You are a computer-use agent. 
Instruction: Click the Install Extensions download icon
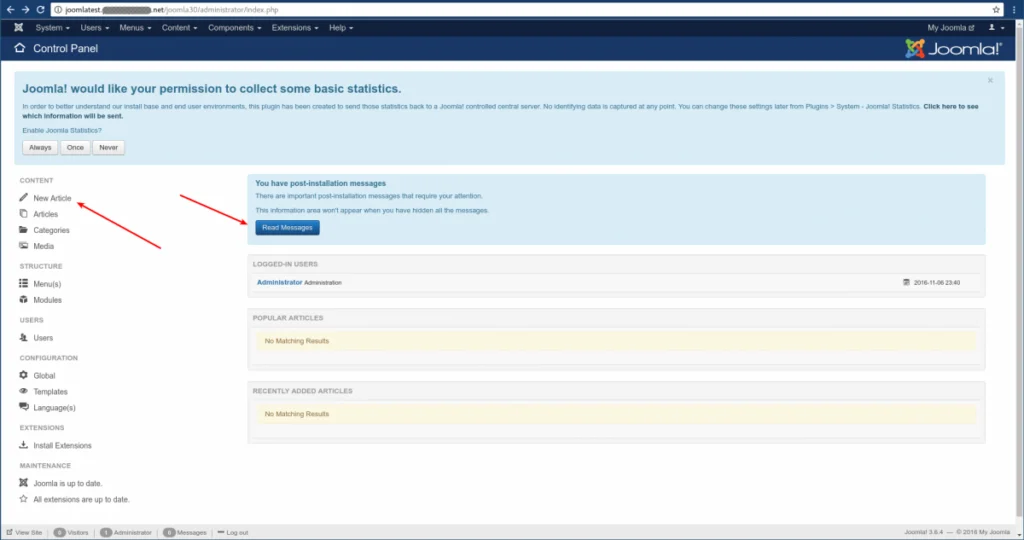(24, 445)
